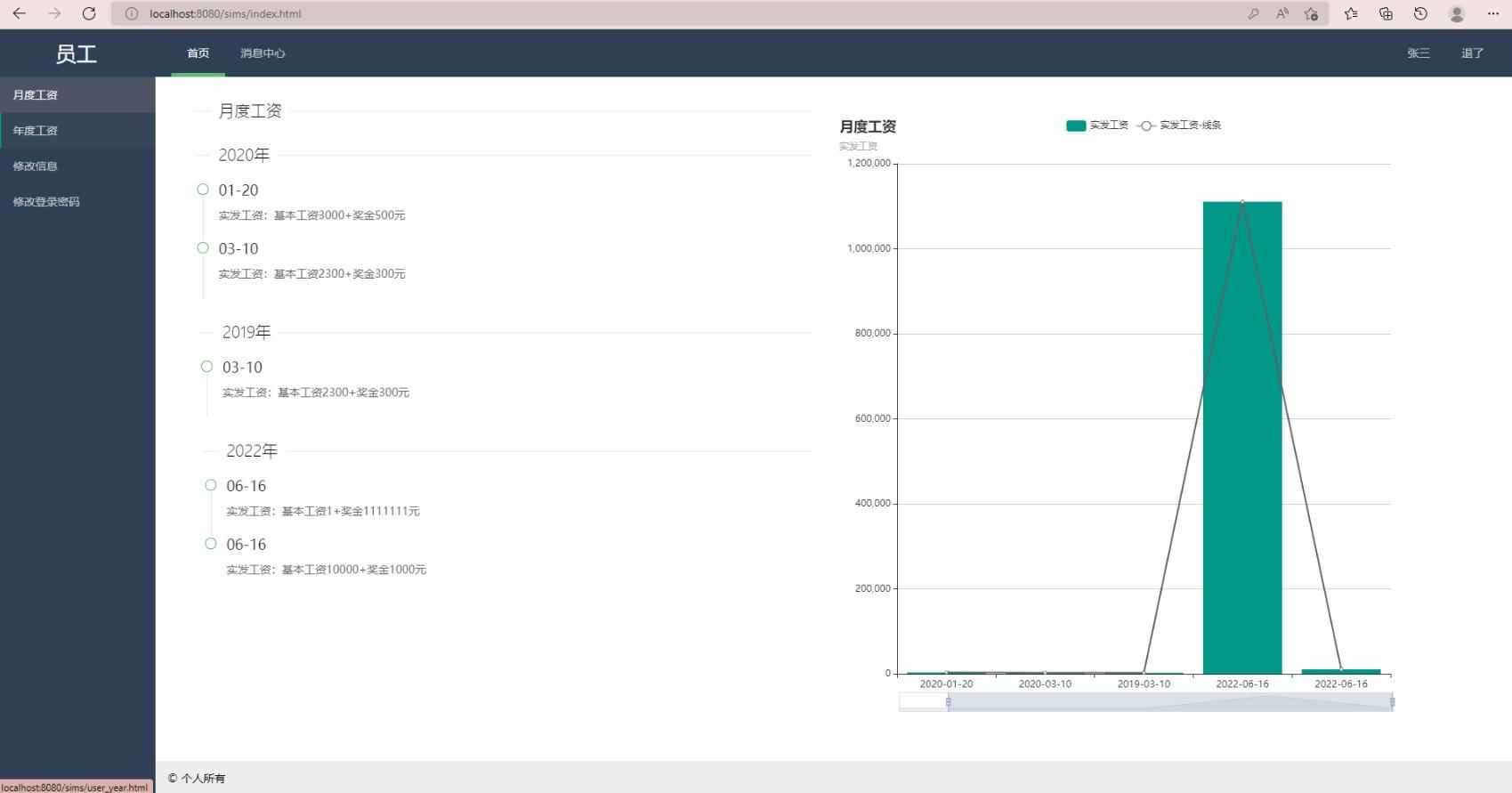Click timeline circle for 2020 03-10

[203, 248]
